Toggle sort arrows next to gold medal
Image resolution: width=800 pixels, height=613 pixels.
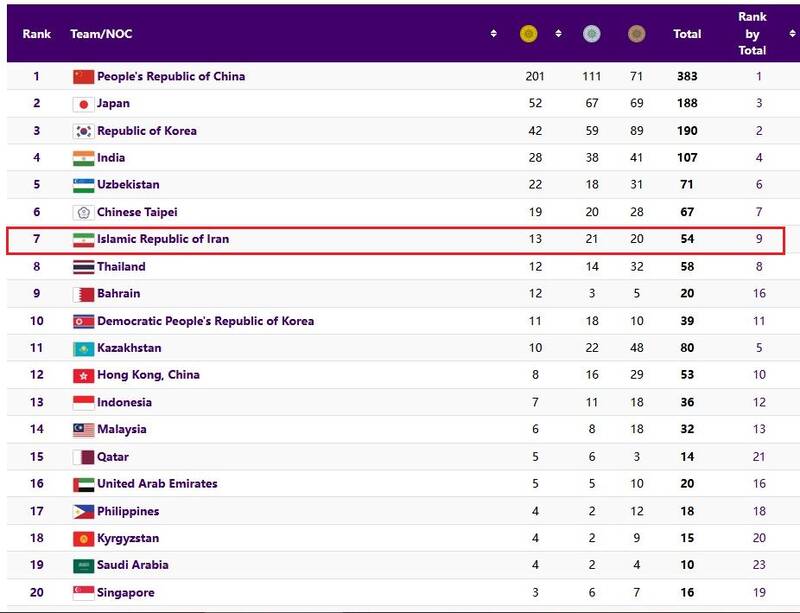558,34
